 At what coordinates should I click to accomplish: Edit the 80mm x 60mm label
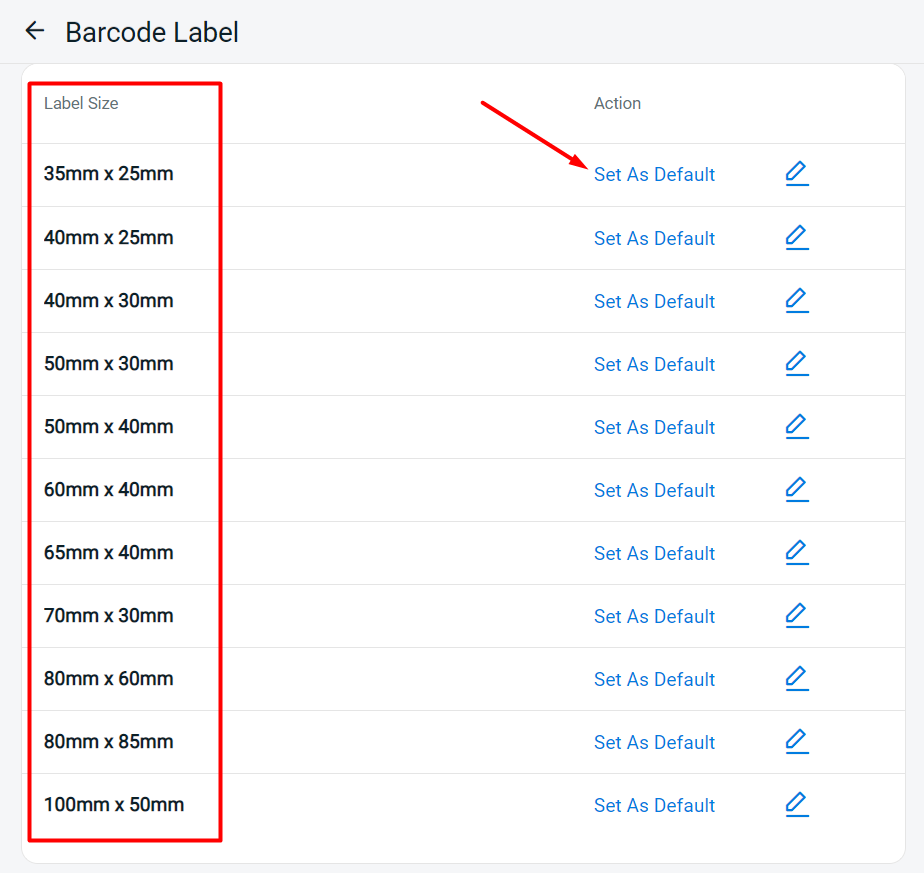pos(796,679)
